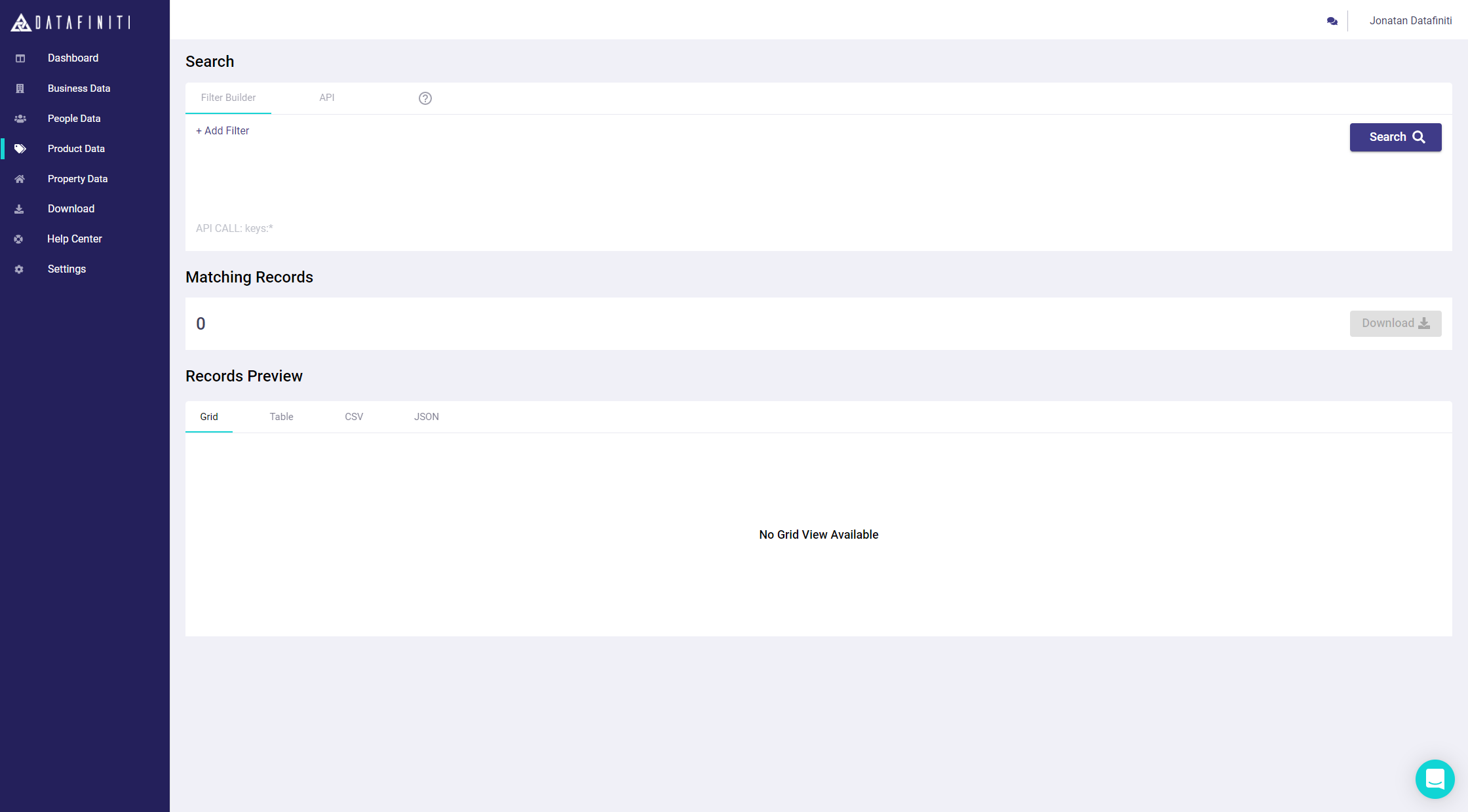Click the Product Data tag icon

tap(20, 149)
